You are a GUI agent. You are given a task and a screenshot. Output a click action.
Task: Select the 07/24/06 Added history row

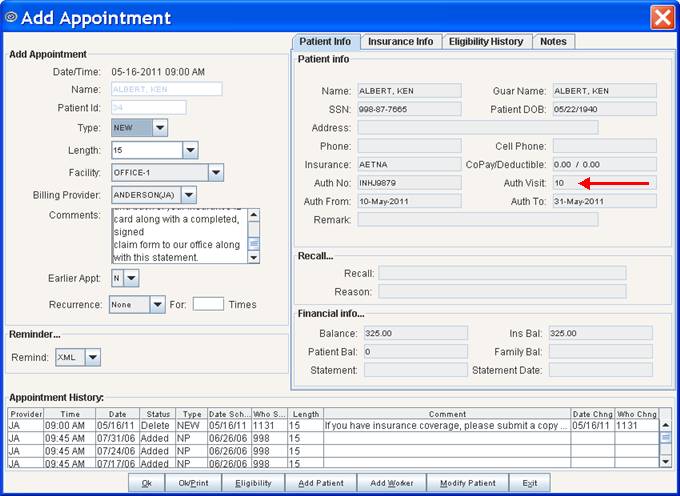[x=333, y=451]
